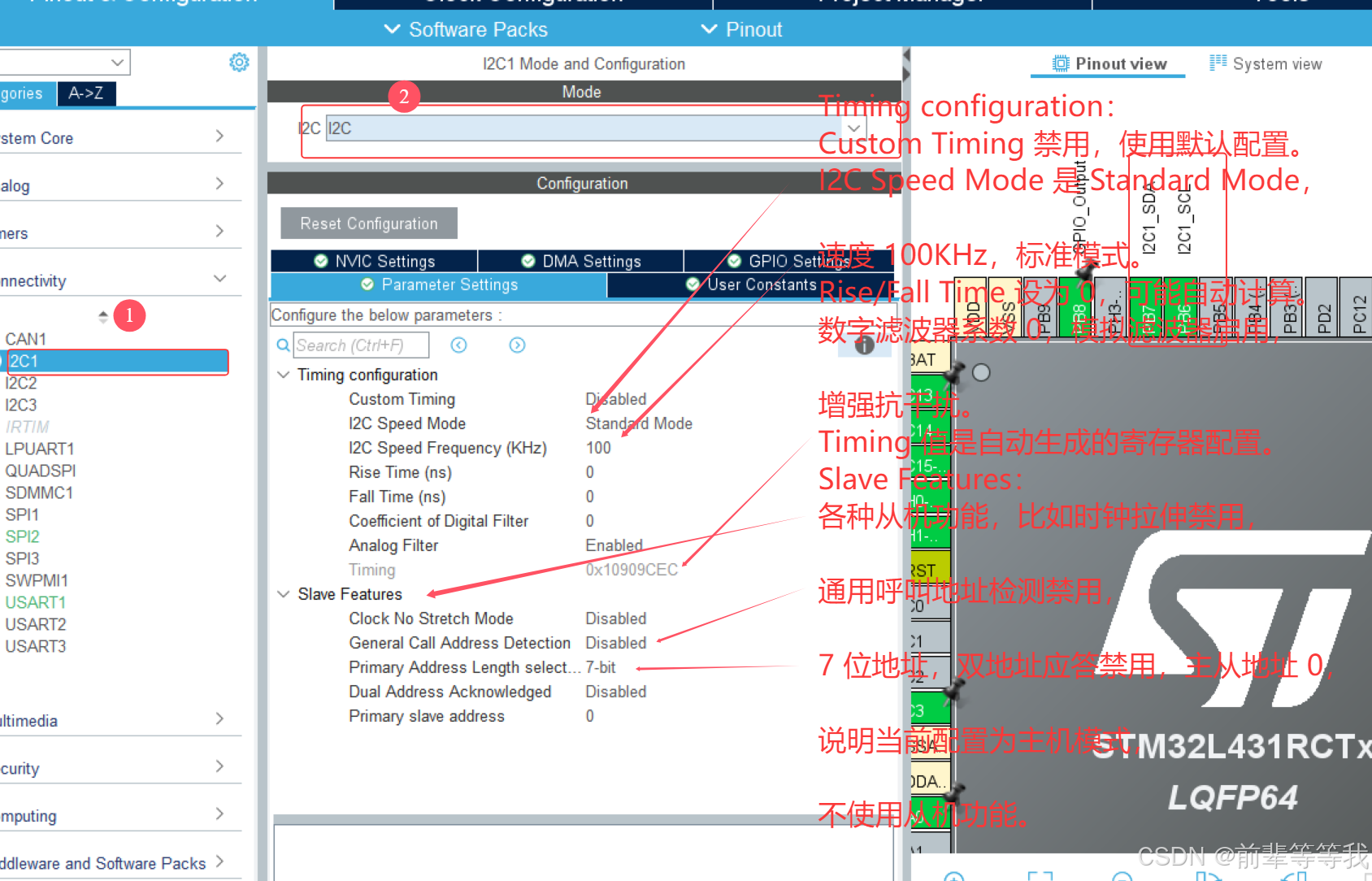
Task: Go to next search result arrow
Action: (517, 345)
